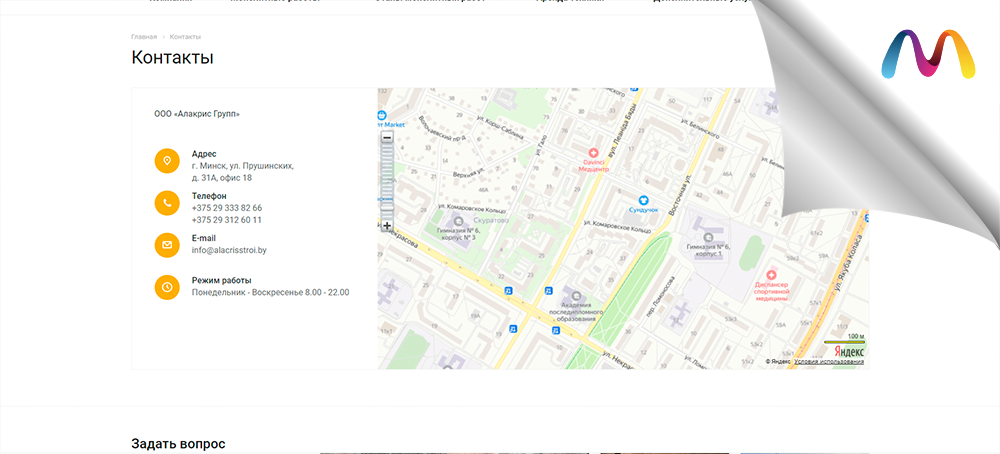Click the colorful M logo in corner
This screenshot has height=454, width=1000.
pyautogui.click(x=928, y=55)
